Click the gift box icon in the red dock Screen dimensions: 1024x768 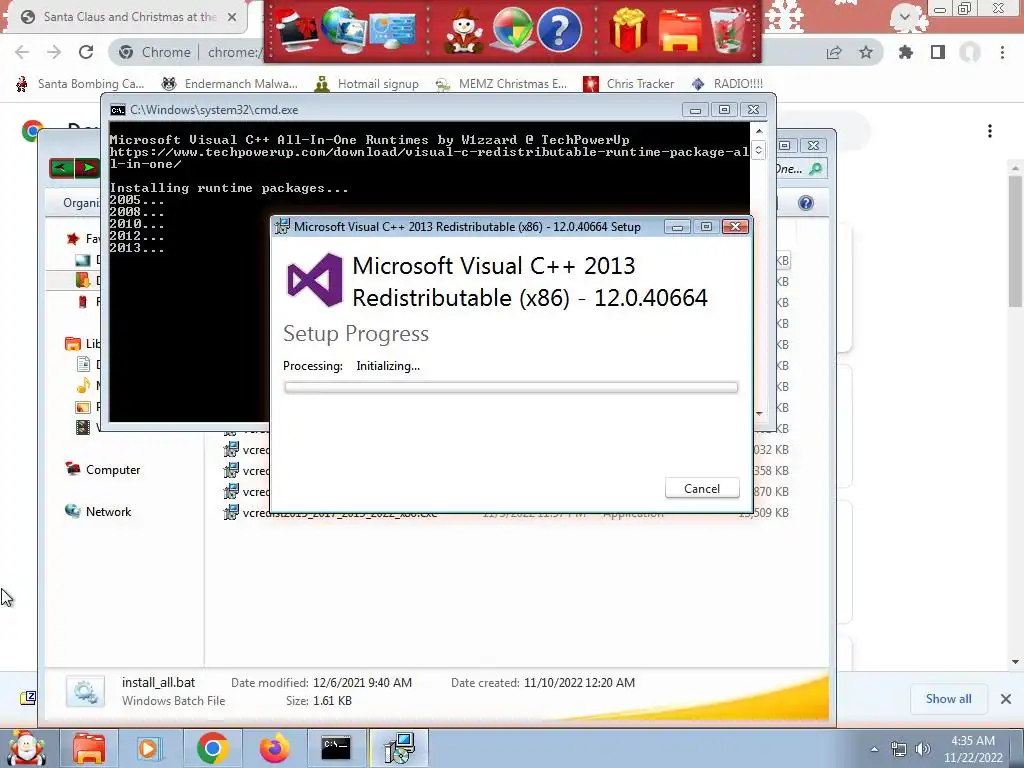[628, 30]
